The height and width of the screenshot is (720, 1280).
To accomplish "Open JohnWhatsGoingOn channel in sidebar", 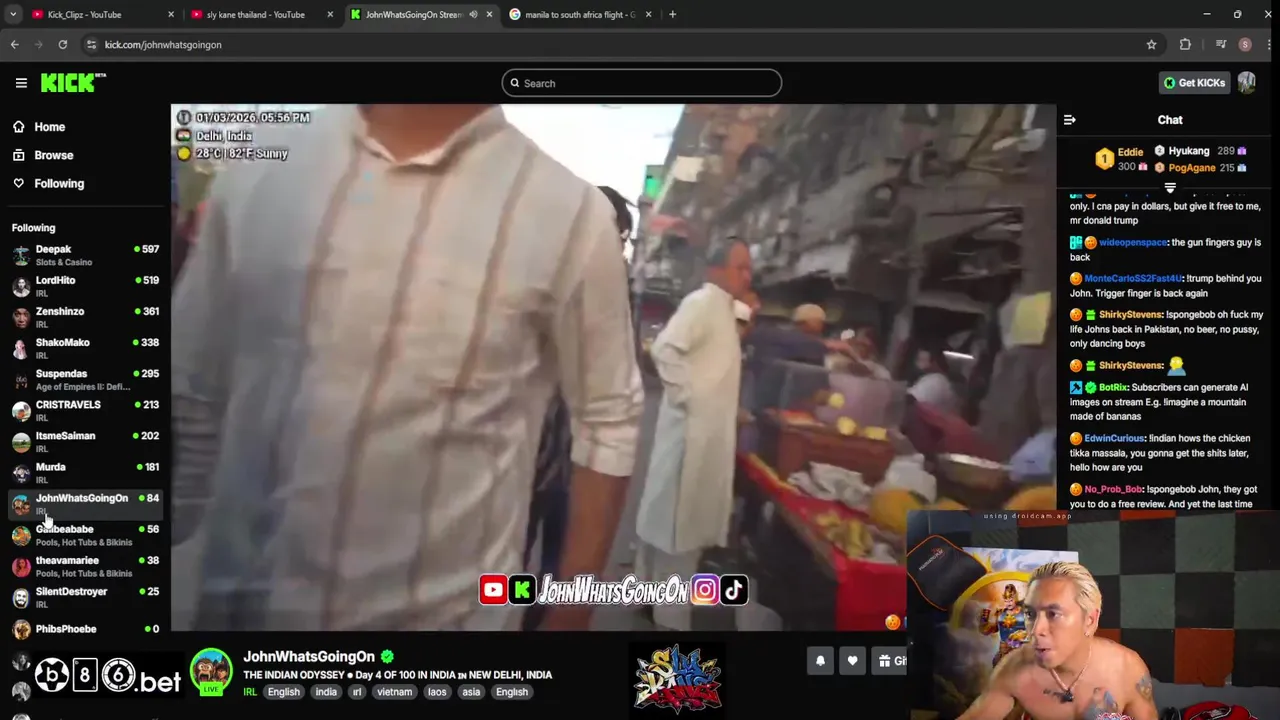I will point(85,503).
